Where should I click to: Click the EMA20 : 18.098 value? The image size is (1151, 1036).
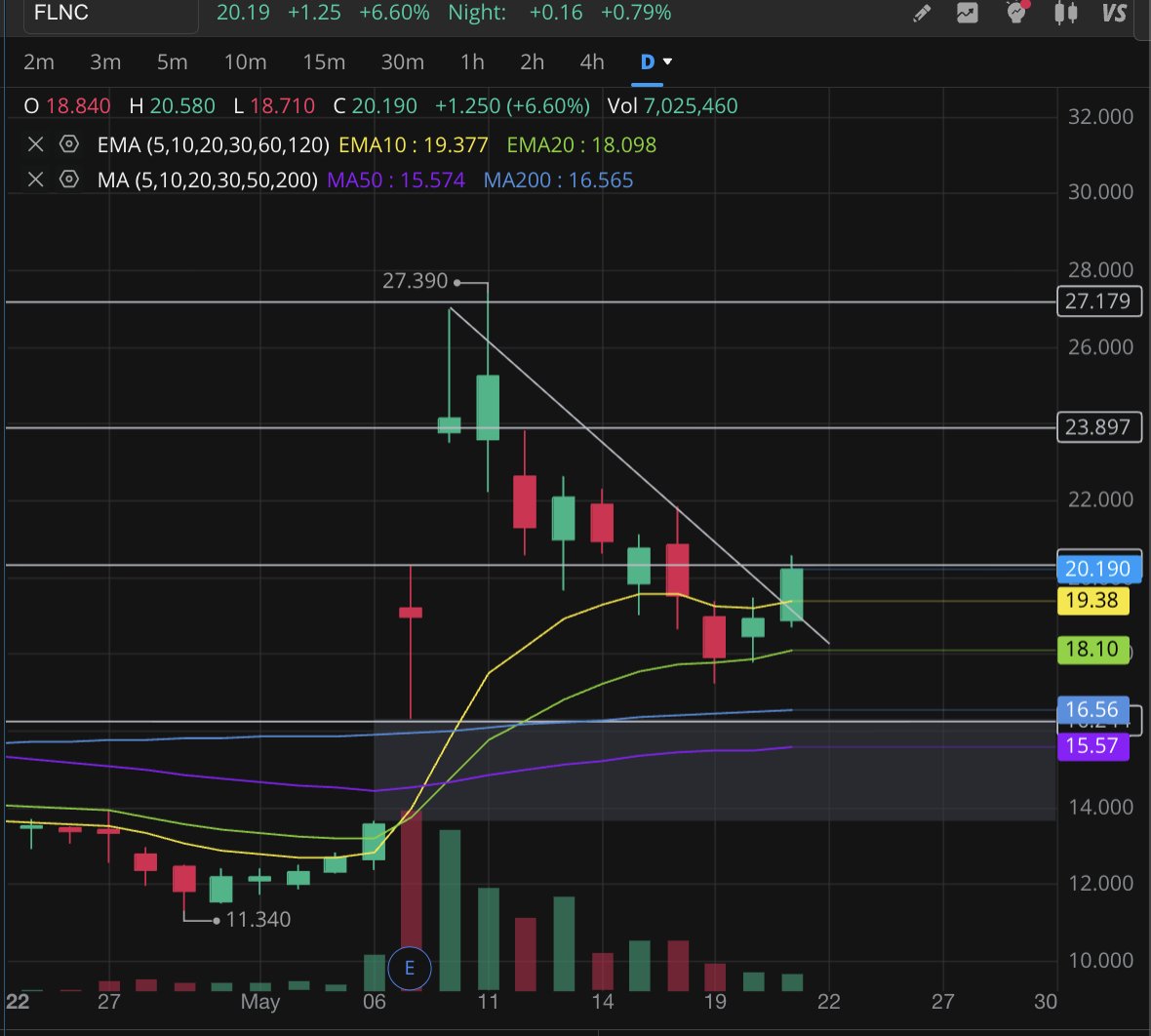pos(581,144)
